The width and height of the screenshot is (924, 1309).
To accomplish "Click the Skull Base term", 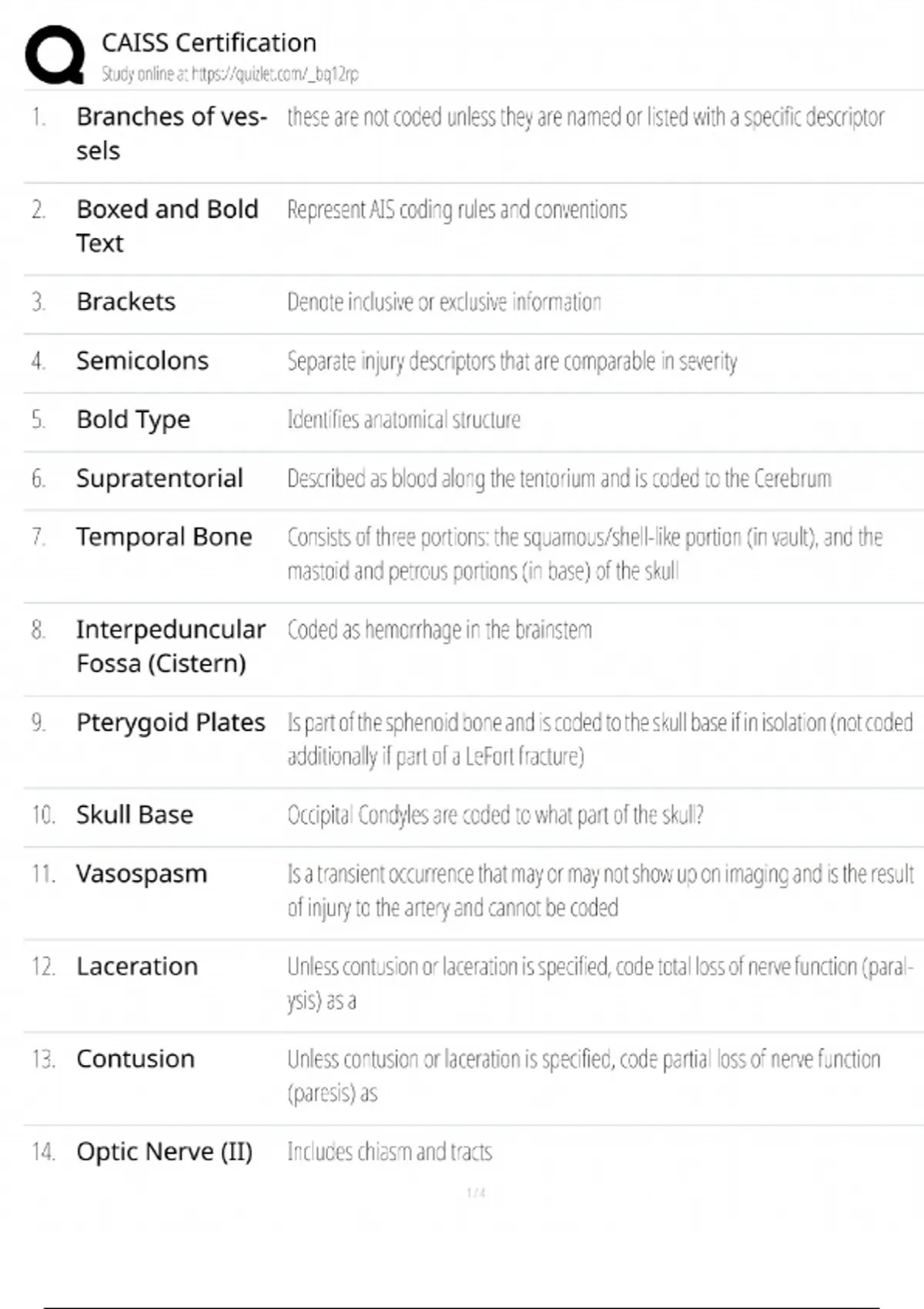I will click(135, 815).
